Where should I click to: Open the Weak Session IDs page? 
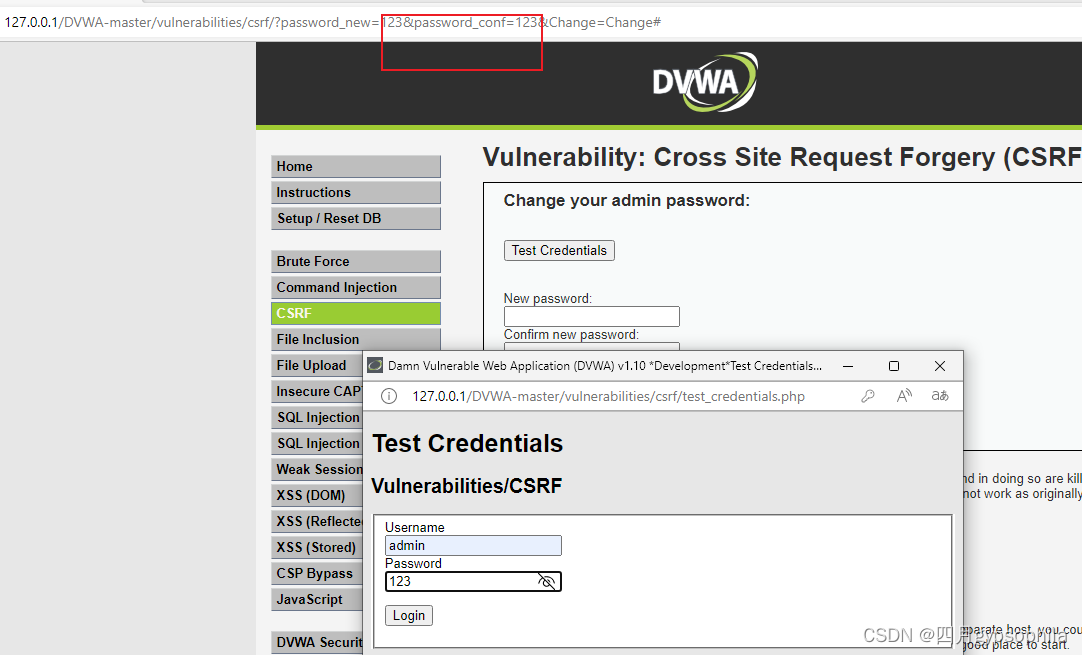(317, 469)
